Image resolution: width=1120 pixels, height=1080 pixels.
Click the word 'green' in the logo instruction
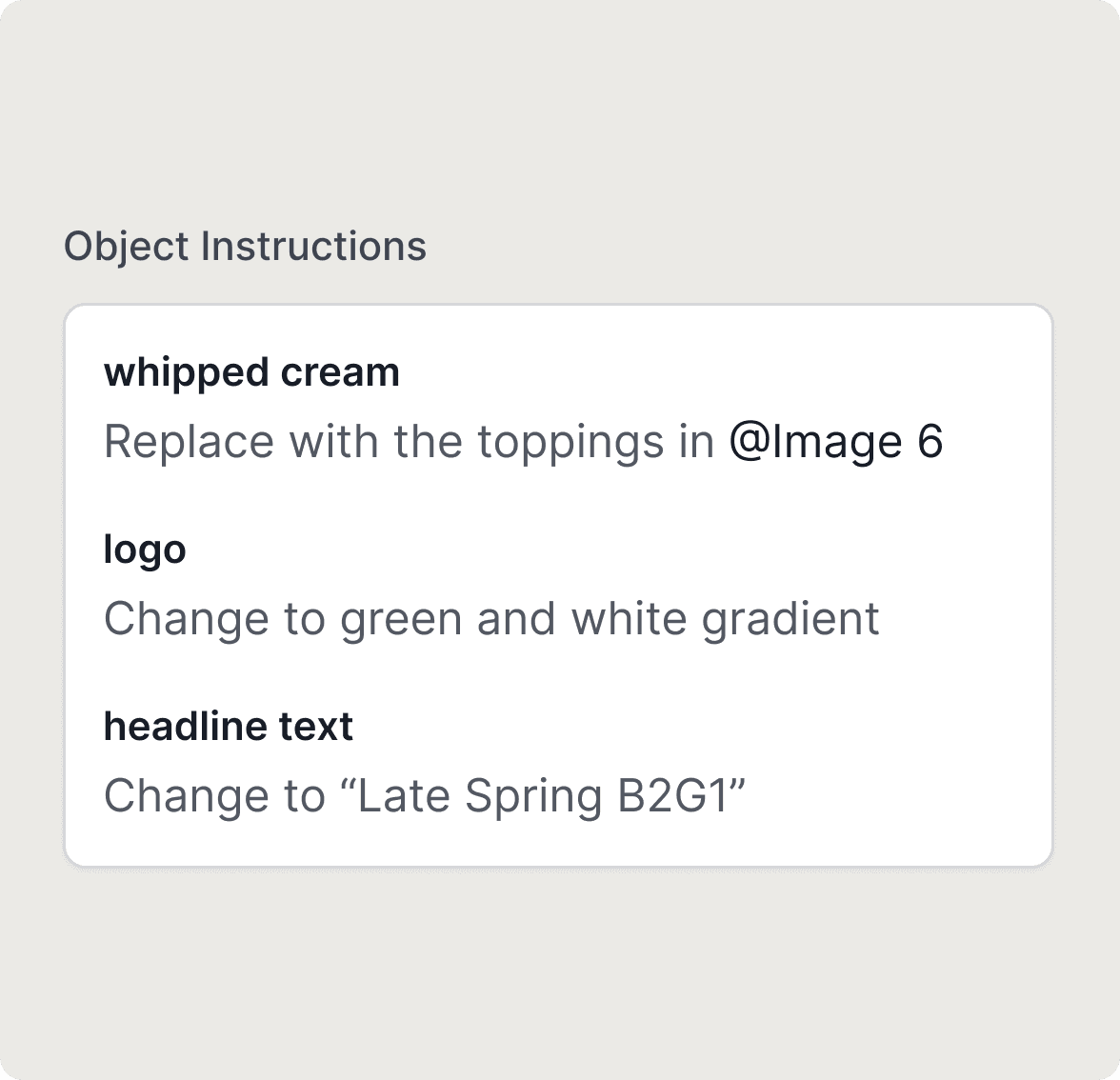[401, 619]
